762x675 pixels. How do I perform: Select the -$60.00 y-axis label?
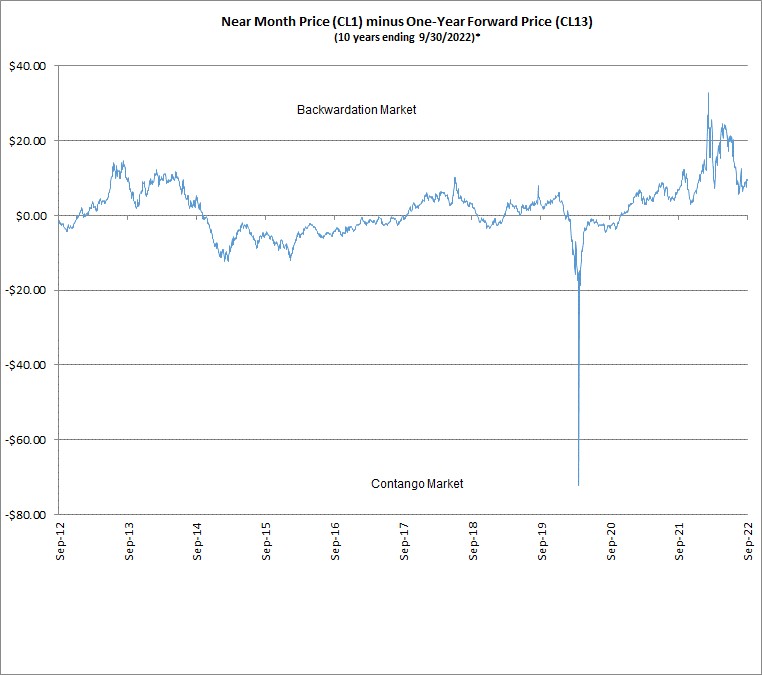[x=26, y=440]
